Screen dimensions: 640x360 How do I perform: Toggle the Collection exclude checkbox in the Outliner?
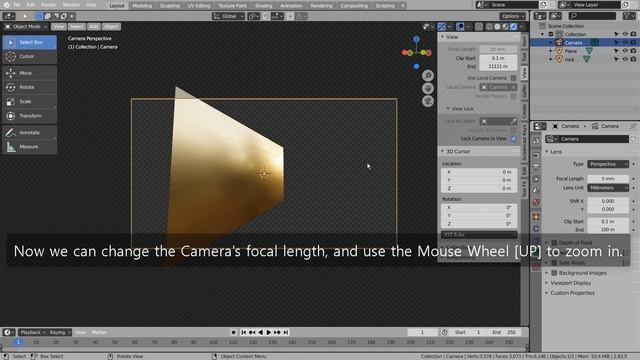pos(551,34)
